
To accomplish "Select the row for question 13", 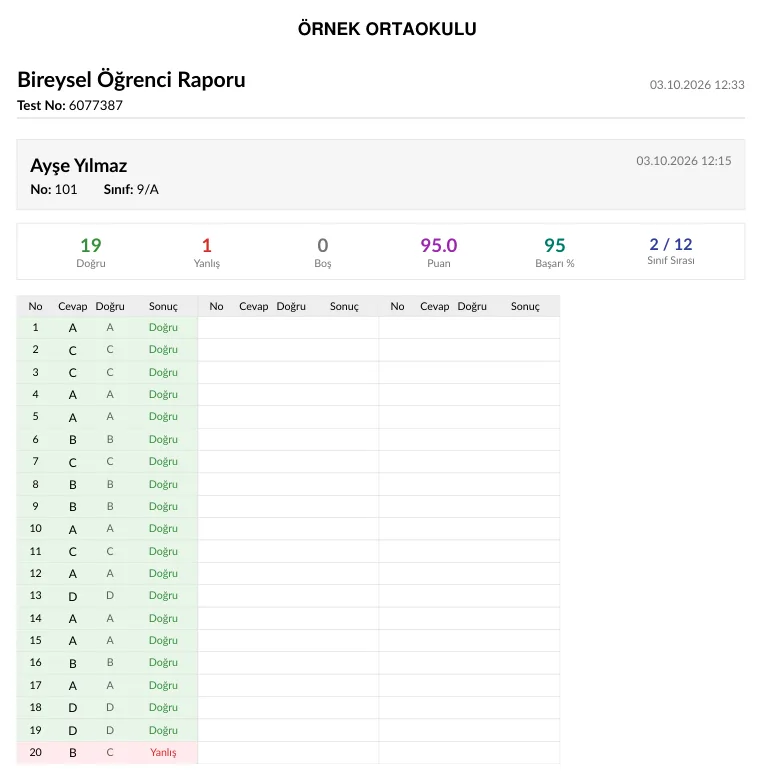I will point(107,596).
